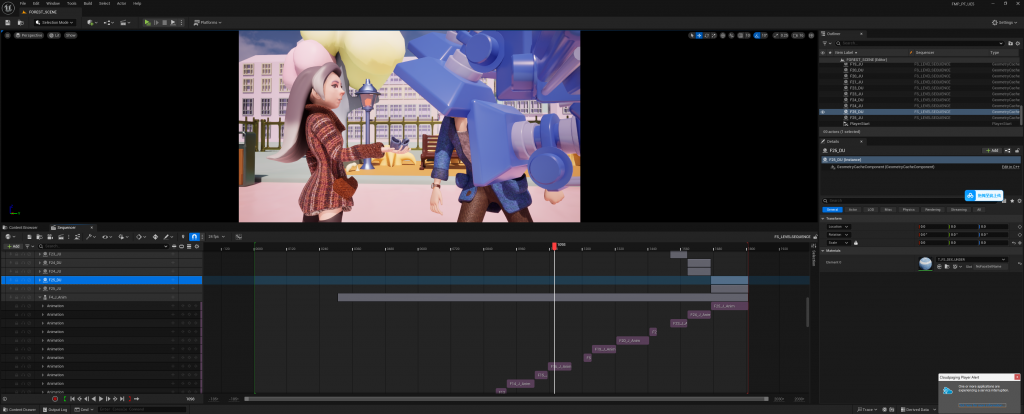
Task: Expand the F26_DU track in Sequencer
Action: tap(42, 280)
